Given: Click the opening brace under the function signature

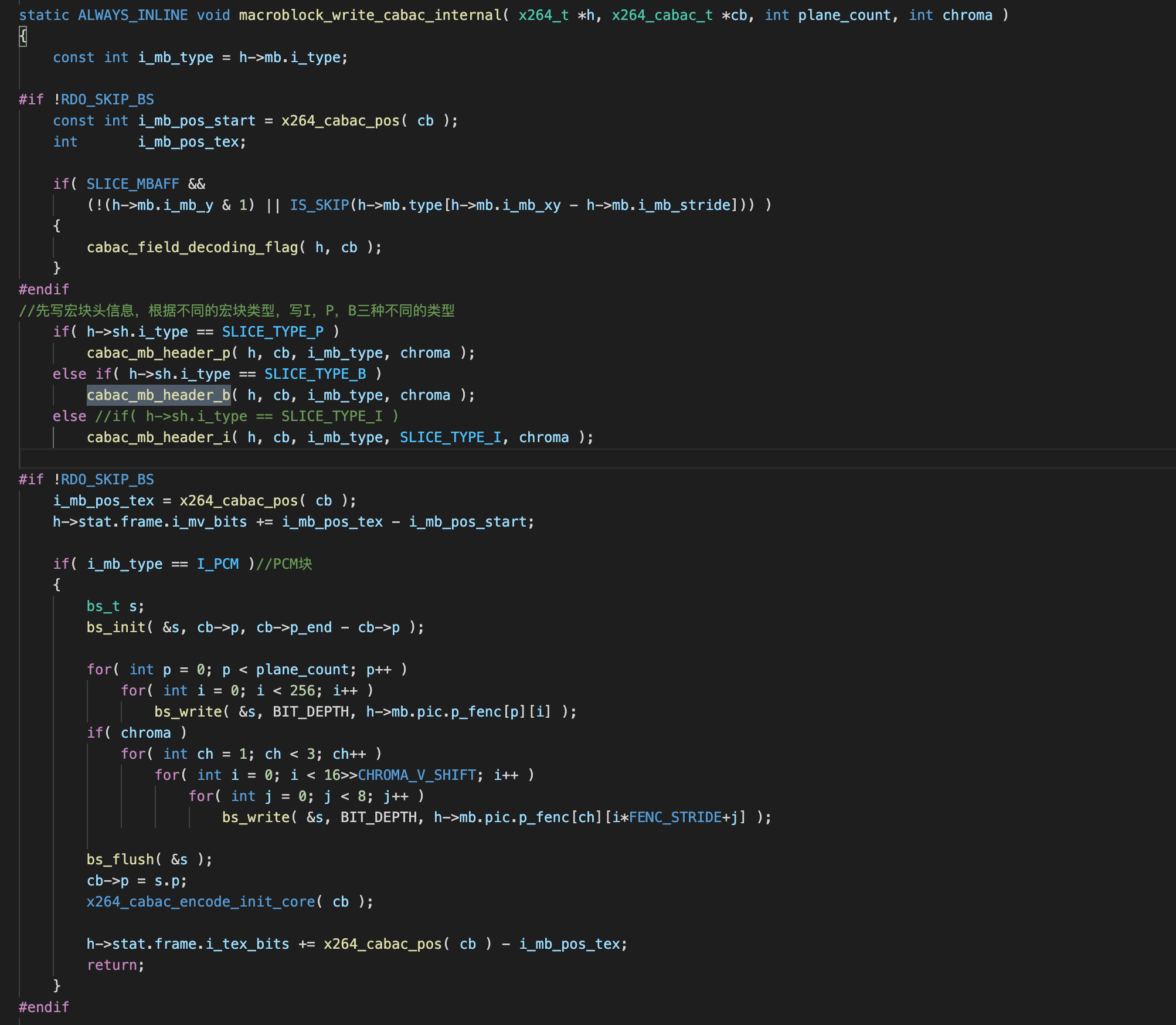Looking at the screenshot, I should tap(23, 36).
